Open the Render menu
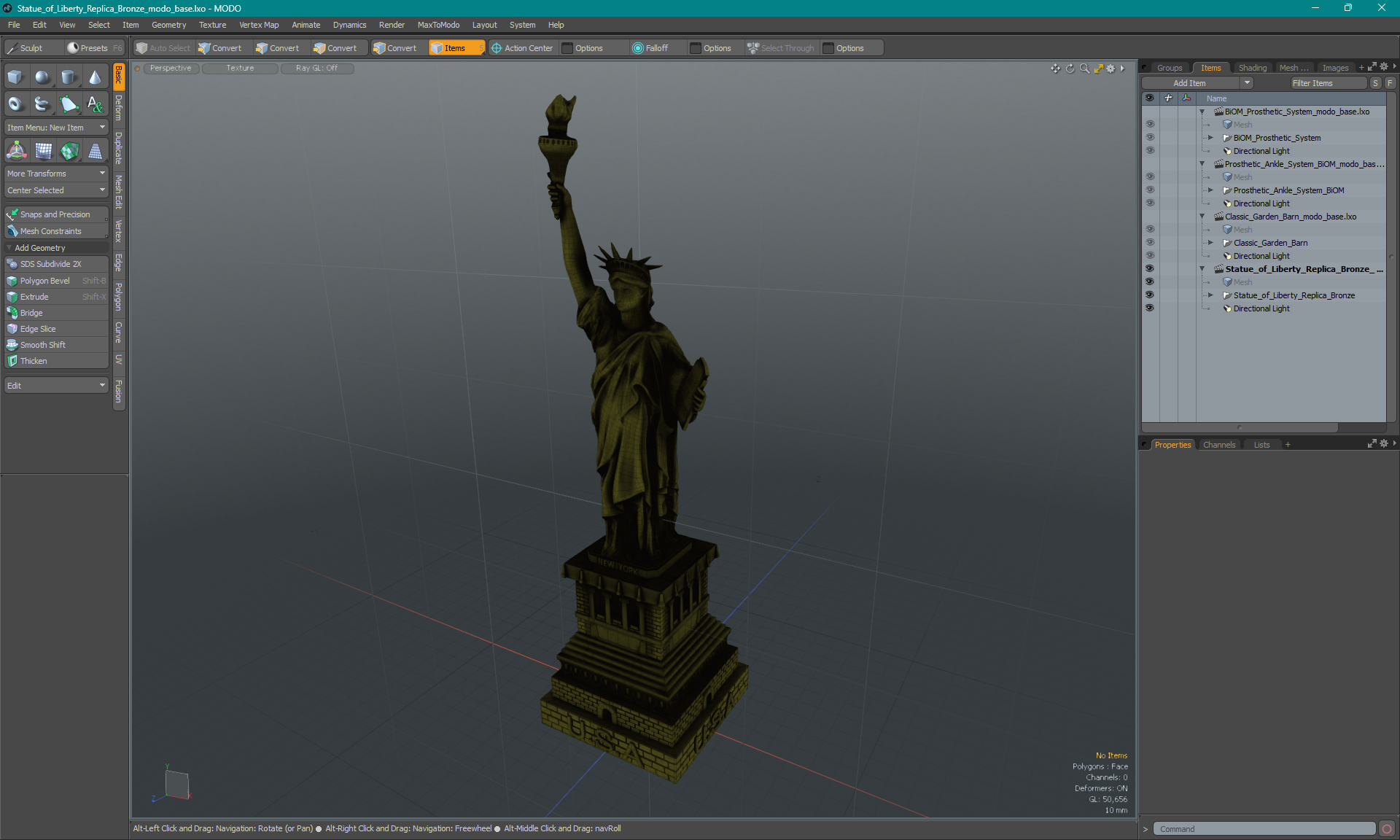 (x=392, y=25)
